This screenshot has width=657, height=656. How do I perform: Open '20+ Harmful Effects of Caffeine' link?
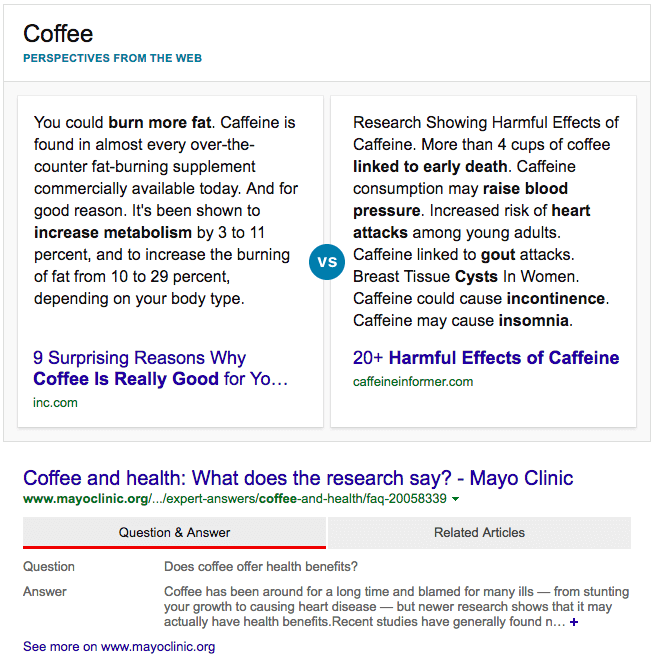pyautogui.click(x=485, y=358)
